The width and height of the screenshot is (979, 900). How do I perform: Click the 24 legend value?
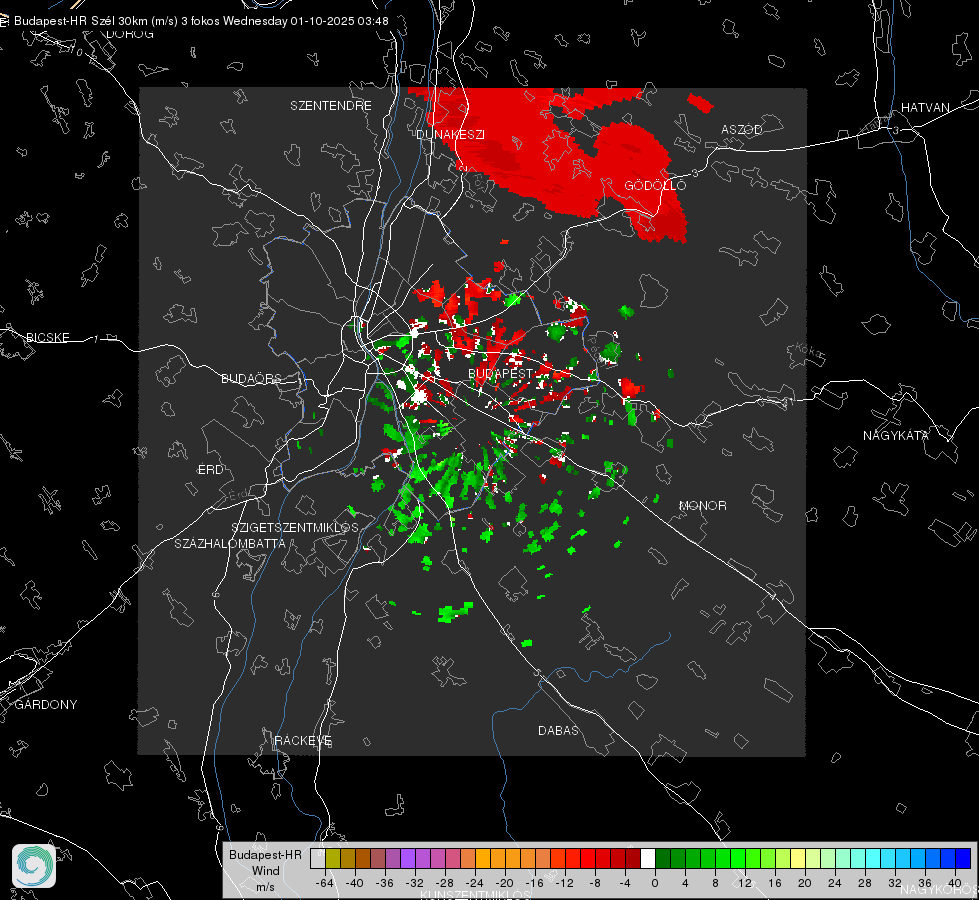[835, 883]
